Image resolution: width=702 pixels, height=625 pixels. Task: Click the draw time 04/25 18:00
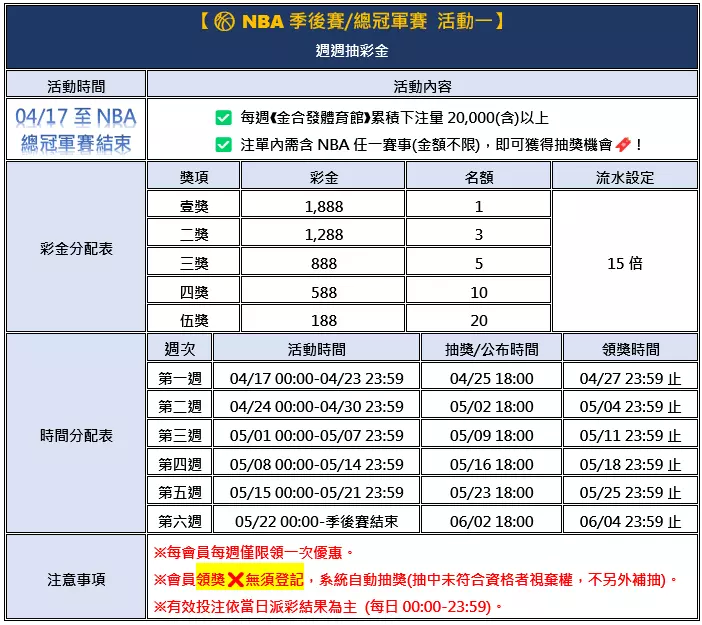point(491,378)
